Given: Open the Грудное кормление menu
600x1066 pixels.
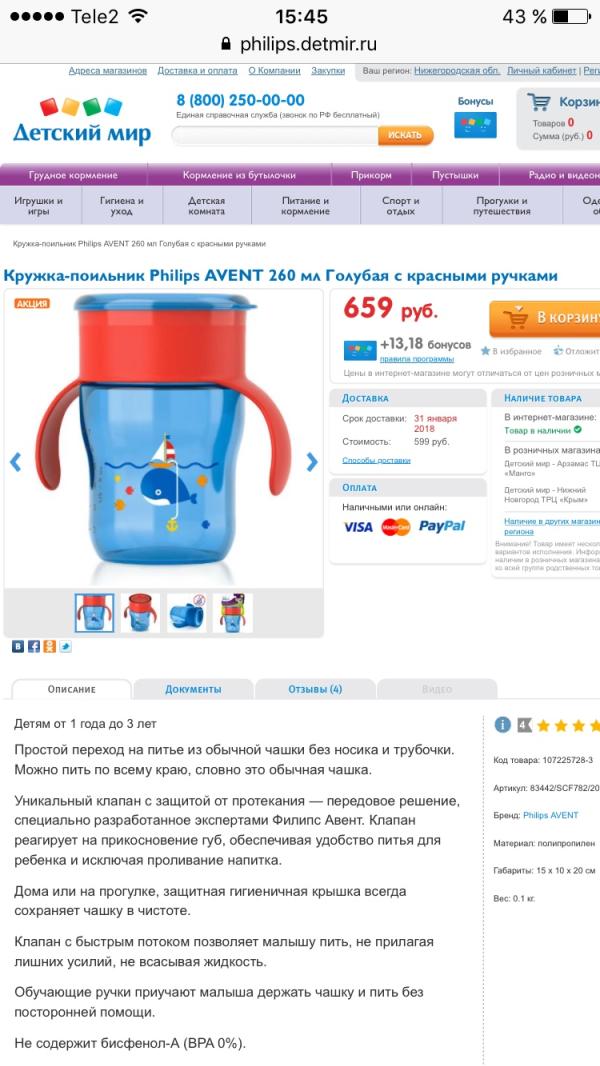Looking at the screenshot, I should tap(73, 175).
